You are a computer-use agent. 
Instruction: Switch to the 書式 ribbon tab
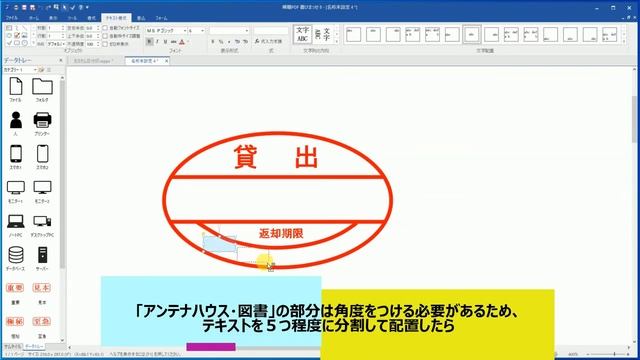pos(91,18)
